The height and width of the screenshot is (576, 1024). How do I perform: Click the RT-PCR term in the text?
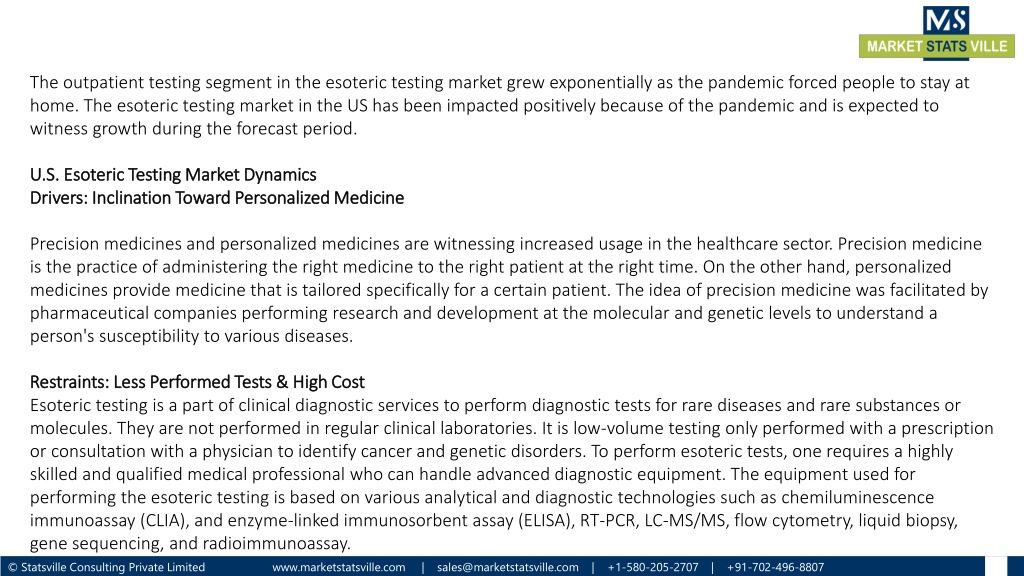click(607, 520)
